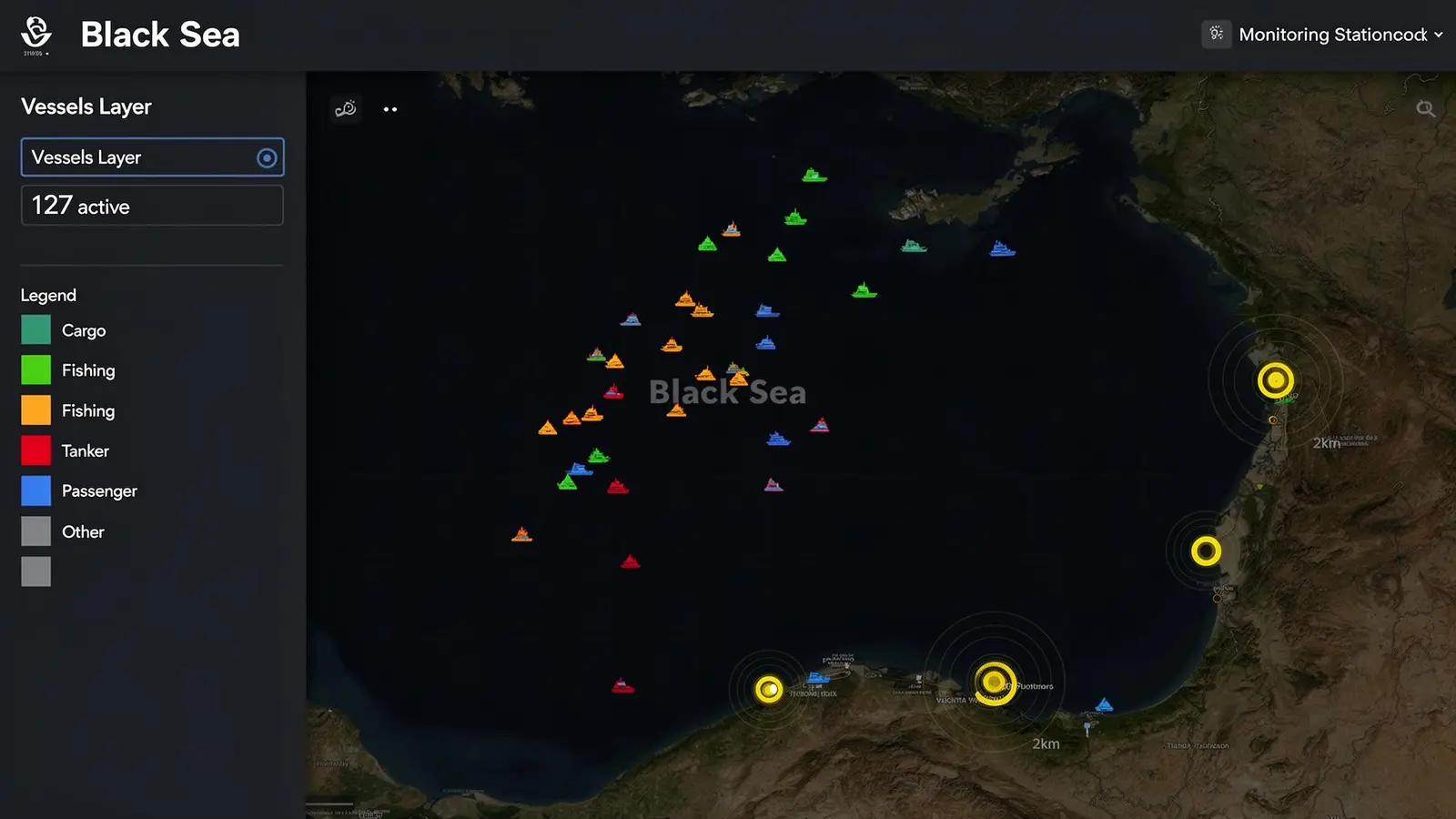Click the Passenger legend label
This screenshot has height=819, width=1456.
click(99, 490)
